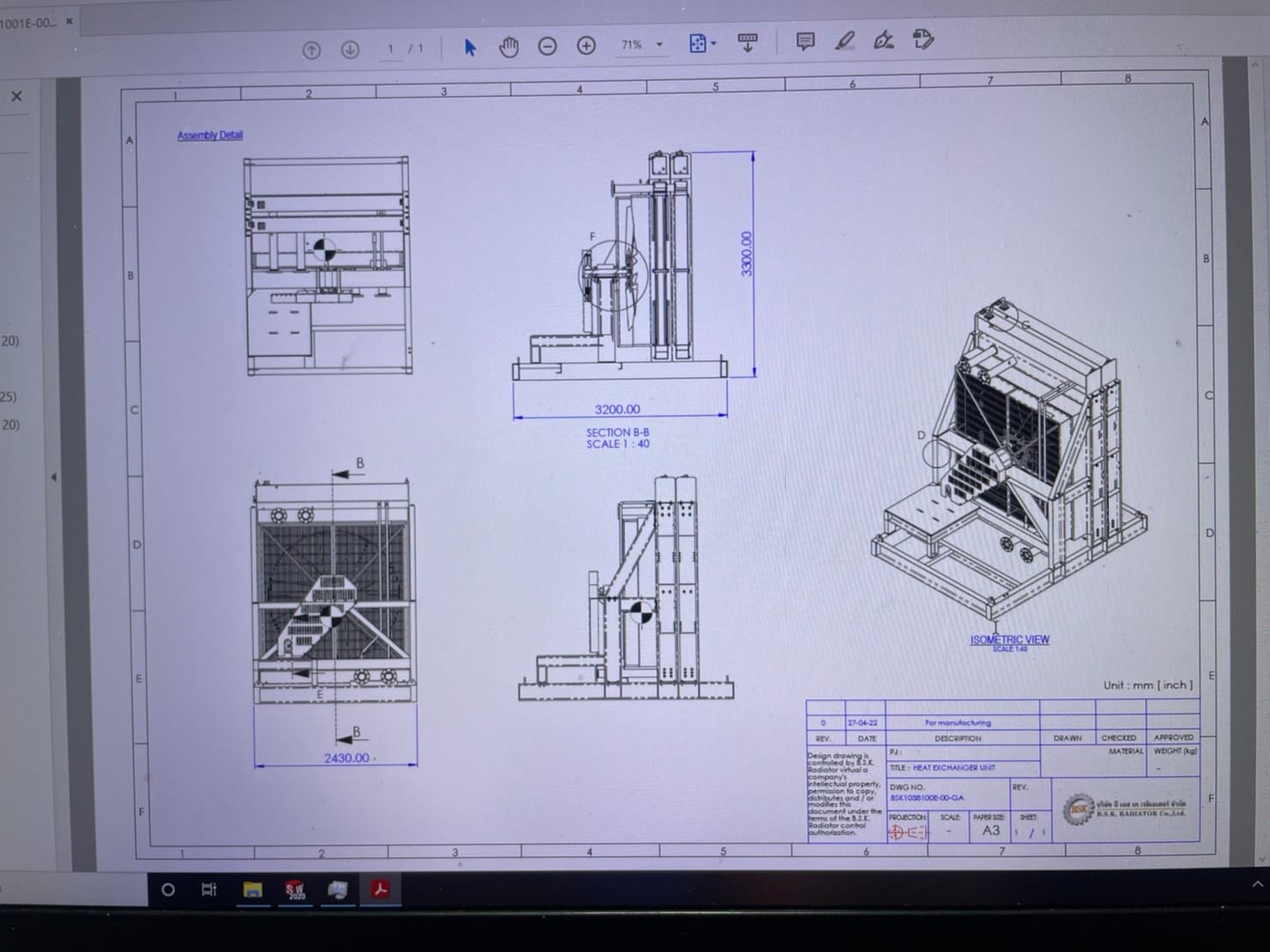This screenshot has width=1270, height=952.
Task: Close the 1001E-00 document tab
Action: [70, 21]
